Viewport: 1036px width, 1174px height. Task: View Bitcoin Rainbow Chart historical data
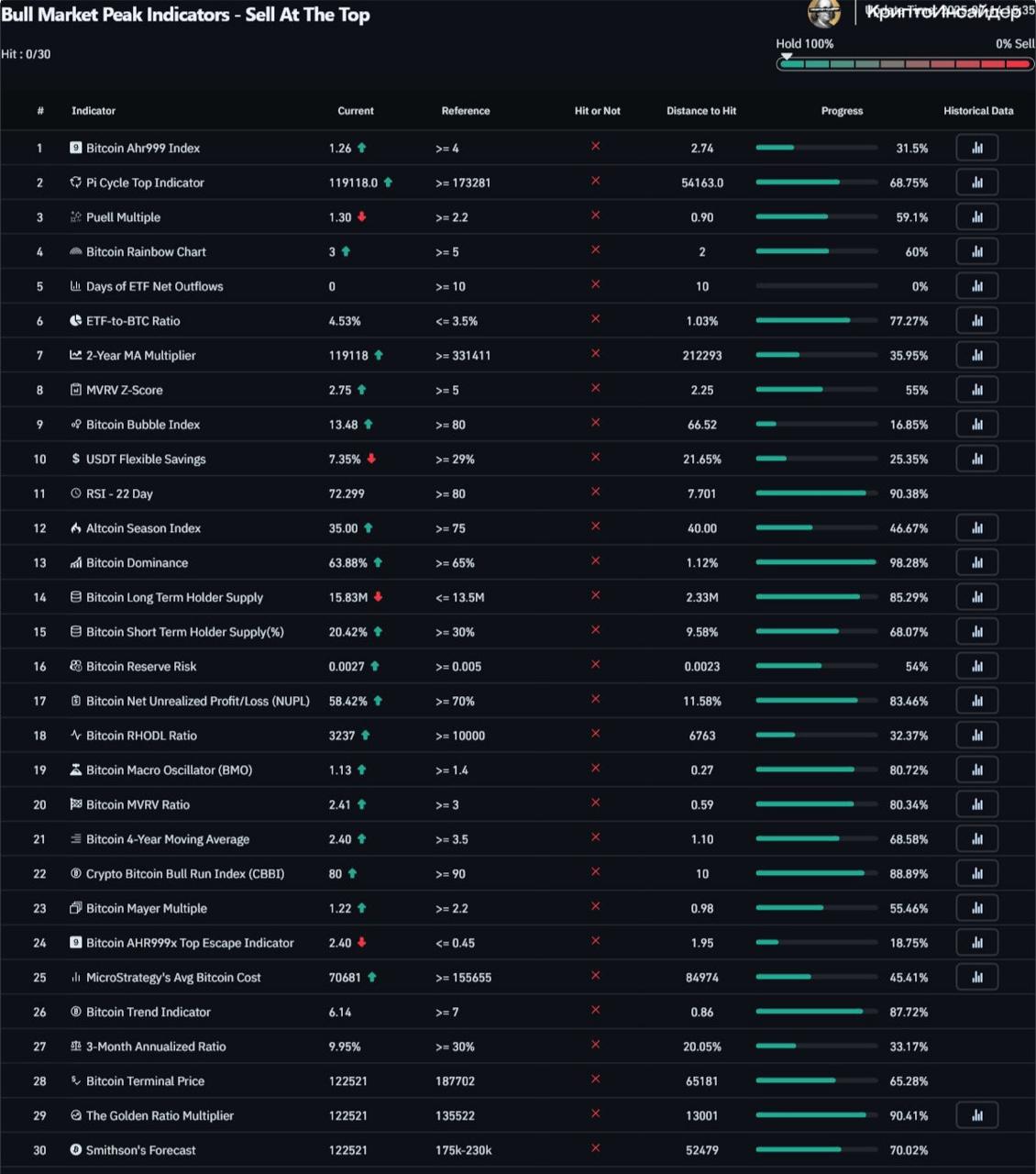pyautogui.click(x=976, y=251)
